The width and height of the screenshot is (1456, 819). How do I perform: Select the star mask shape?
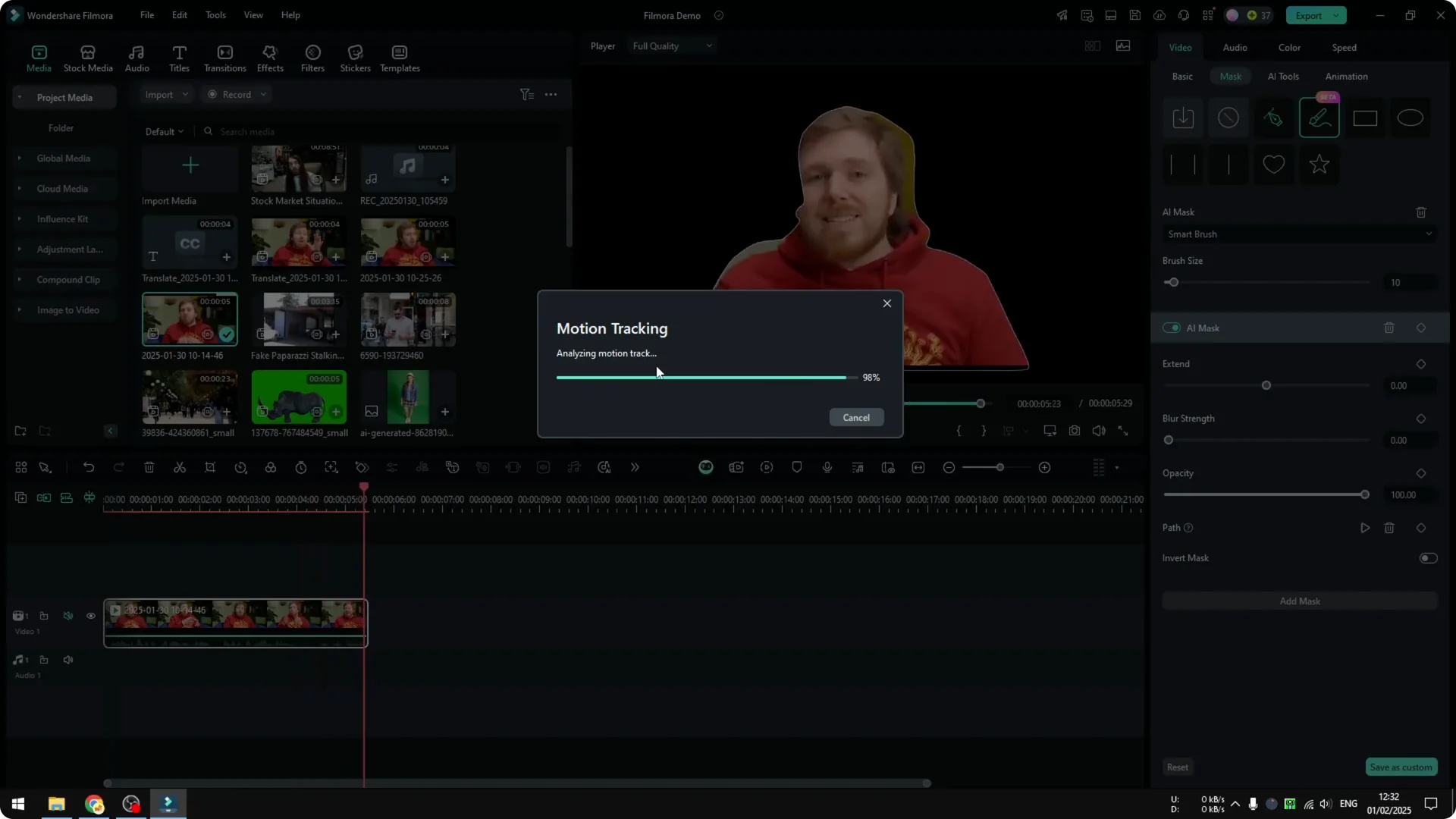(1319, 165)
